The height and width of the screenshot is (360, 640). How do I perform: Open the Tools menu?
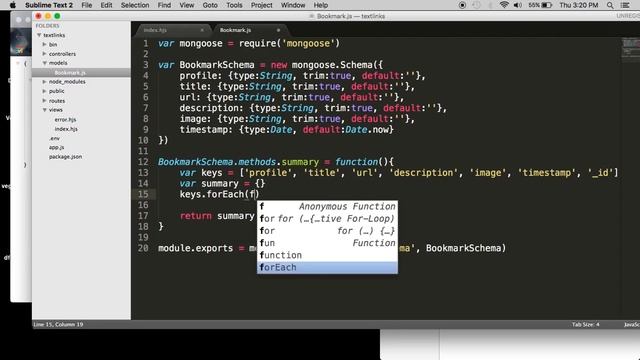[x=234, y=5]
